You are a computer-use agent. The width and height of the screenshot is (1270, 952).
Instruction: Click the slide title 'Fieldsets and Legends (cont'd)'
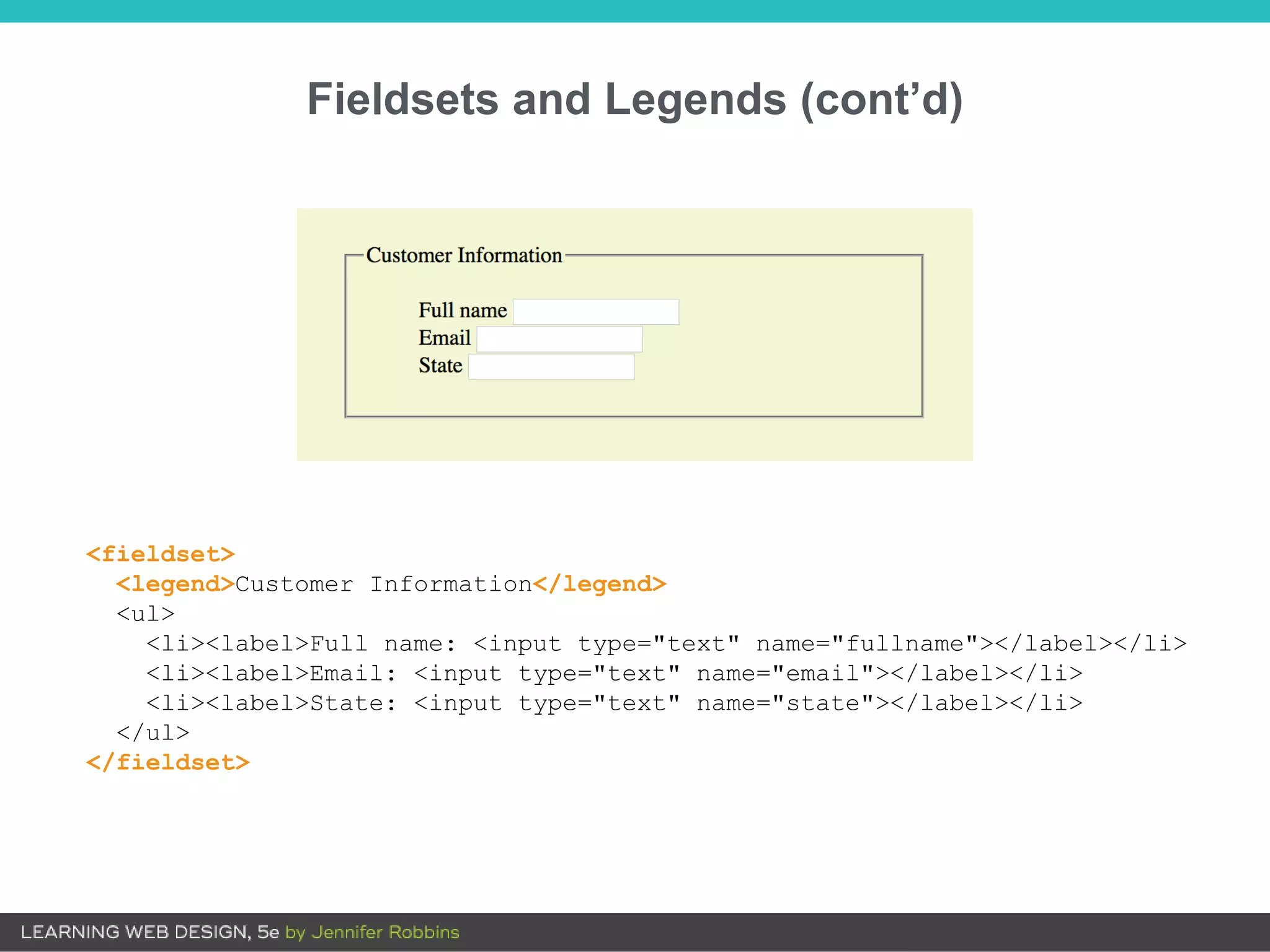635,99
